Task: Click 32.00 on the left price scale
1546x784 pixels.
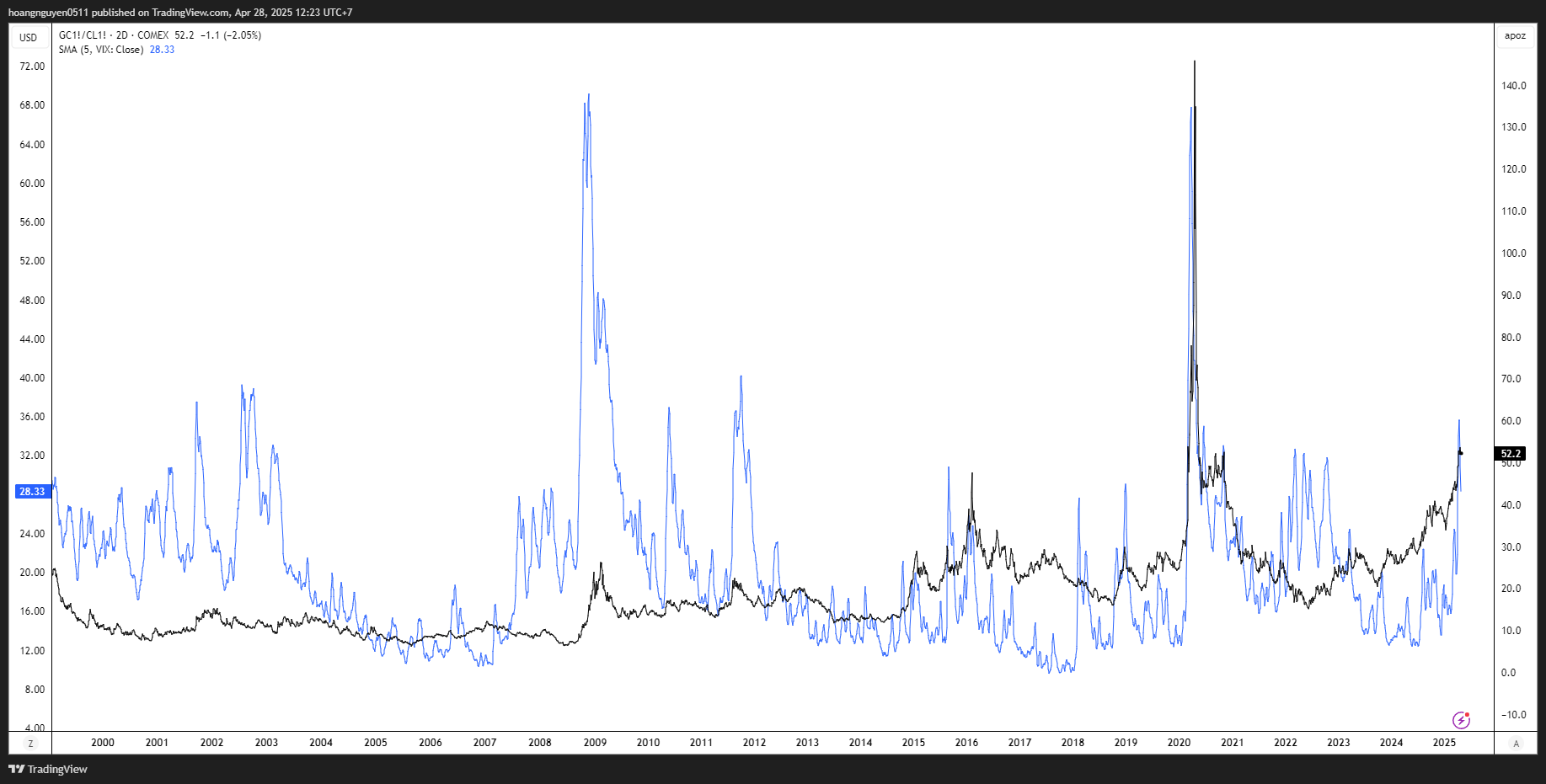Action: click(32, 456)
